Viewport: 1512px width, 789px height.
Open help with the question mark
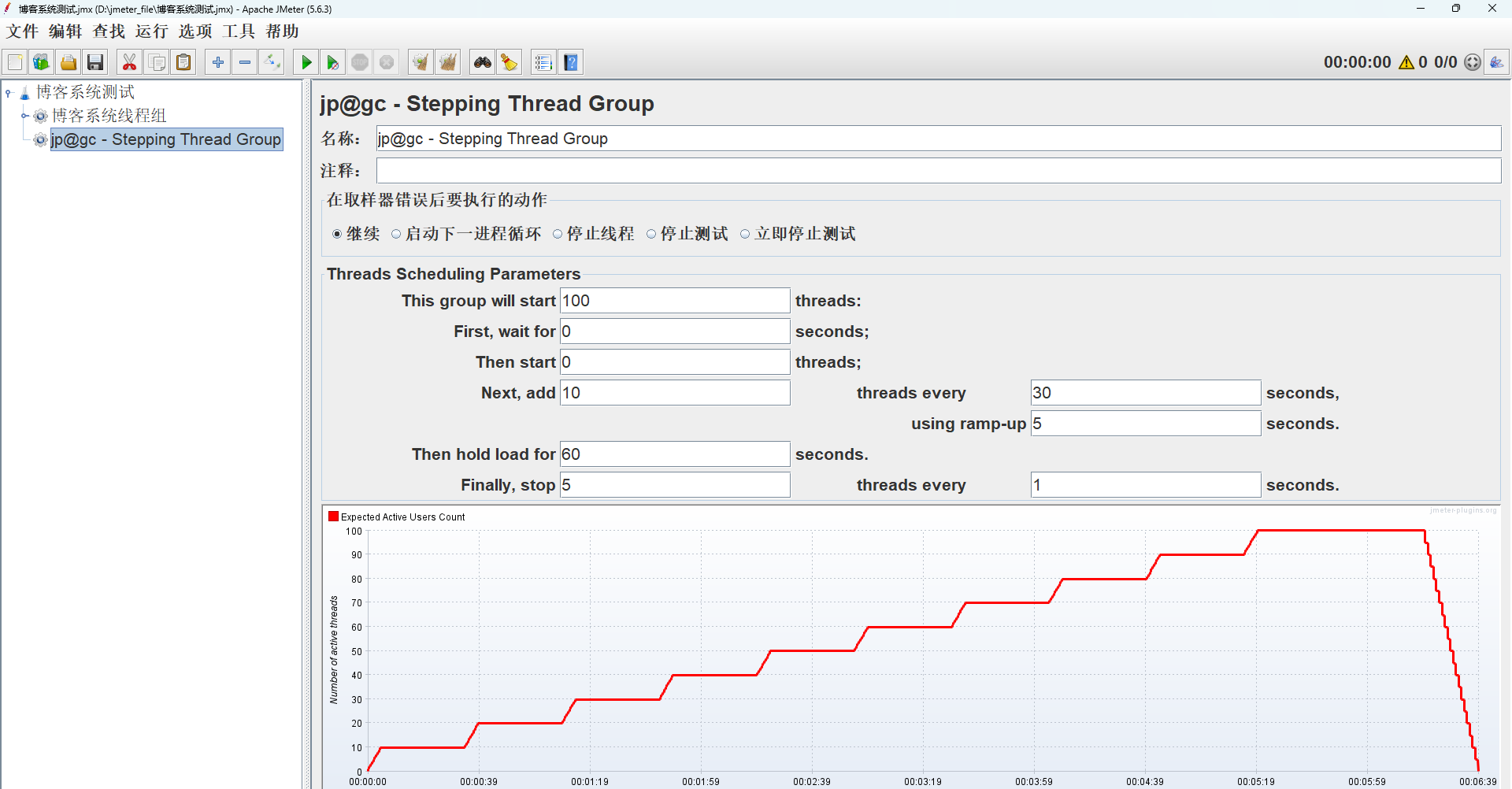571,62
